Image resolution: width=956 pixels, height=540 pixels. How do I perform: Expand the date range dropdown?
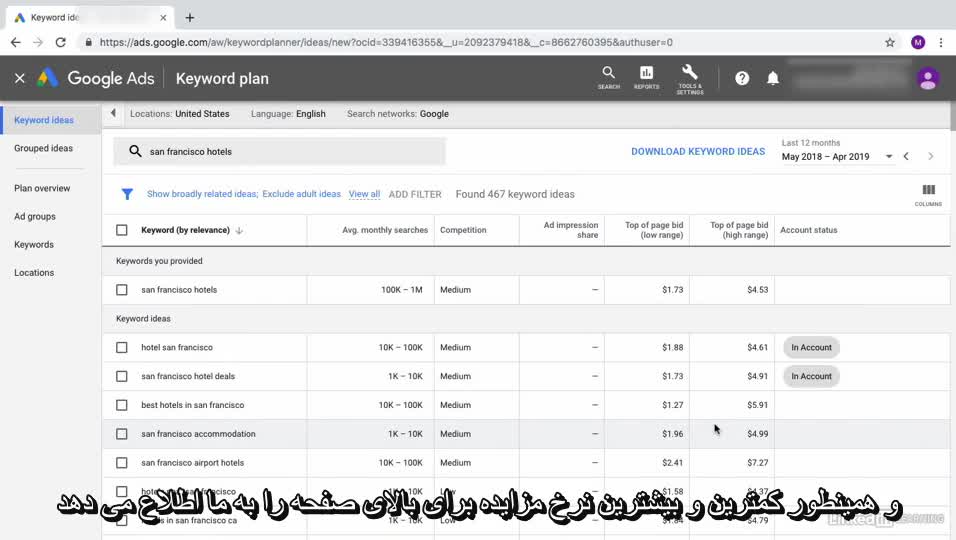(888, 157)
